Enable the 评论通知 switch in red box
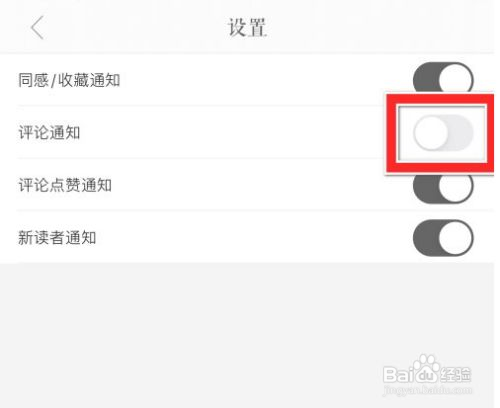This screenshot has height=408, width=500. point(443,133)
